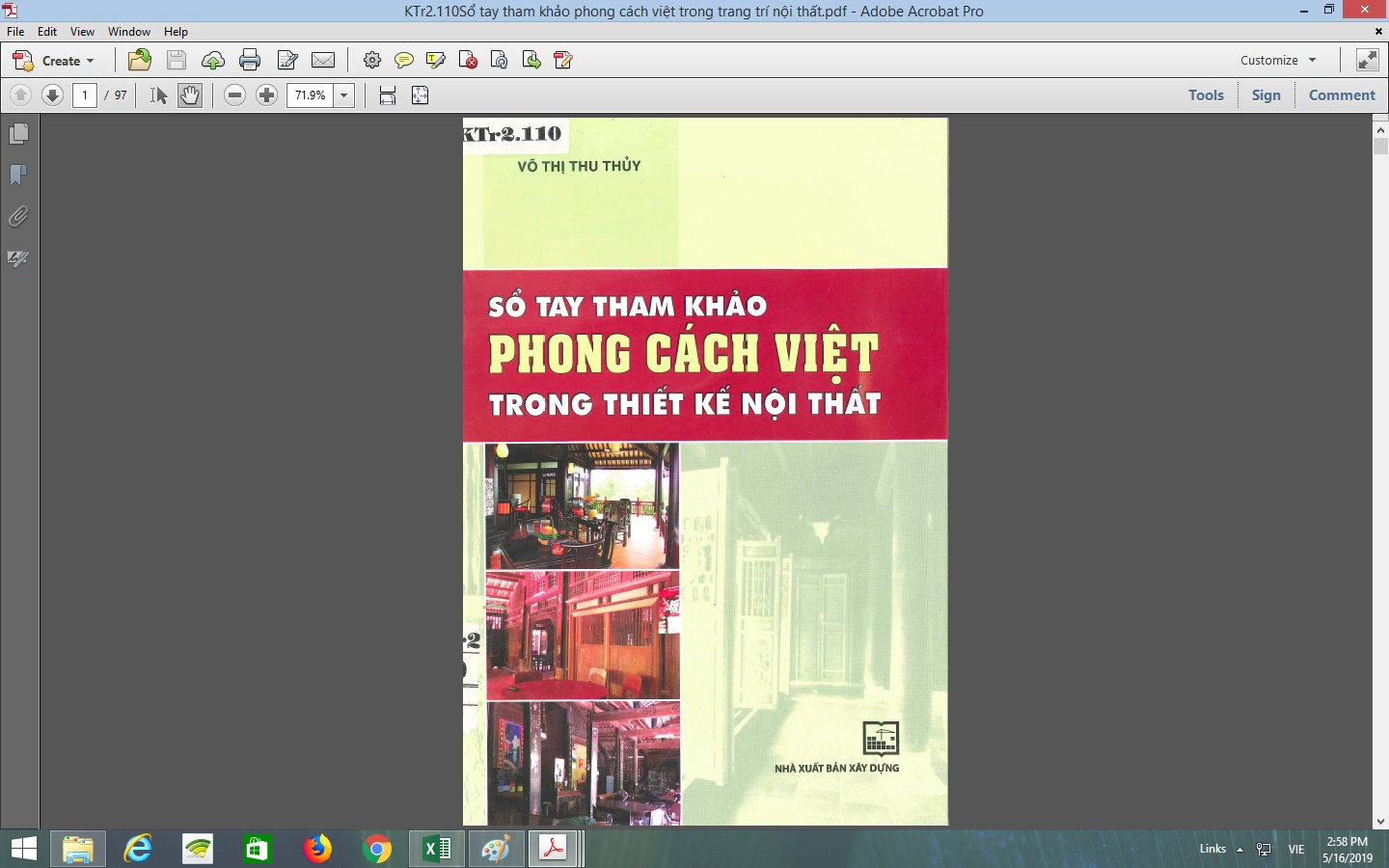Open the Page Thumbnails panel
This screenshot has width=1389, height=868.
(18, 134)
